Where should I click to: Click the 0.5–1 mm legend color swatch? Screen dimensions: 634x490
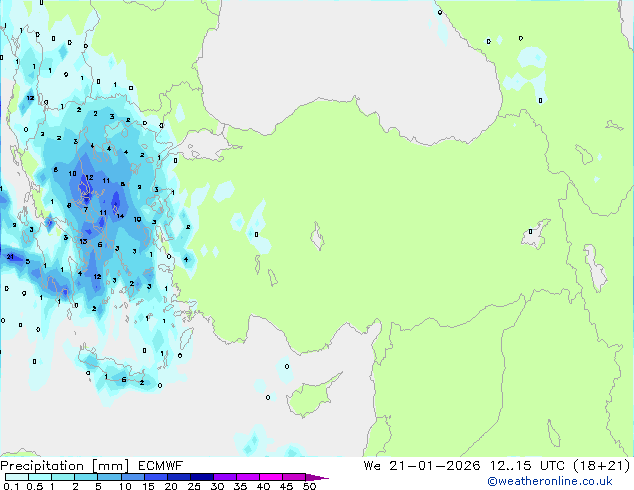pos(40,477)
